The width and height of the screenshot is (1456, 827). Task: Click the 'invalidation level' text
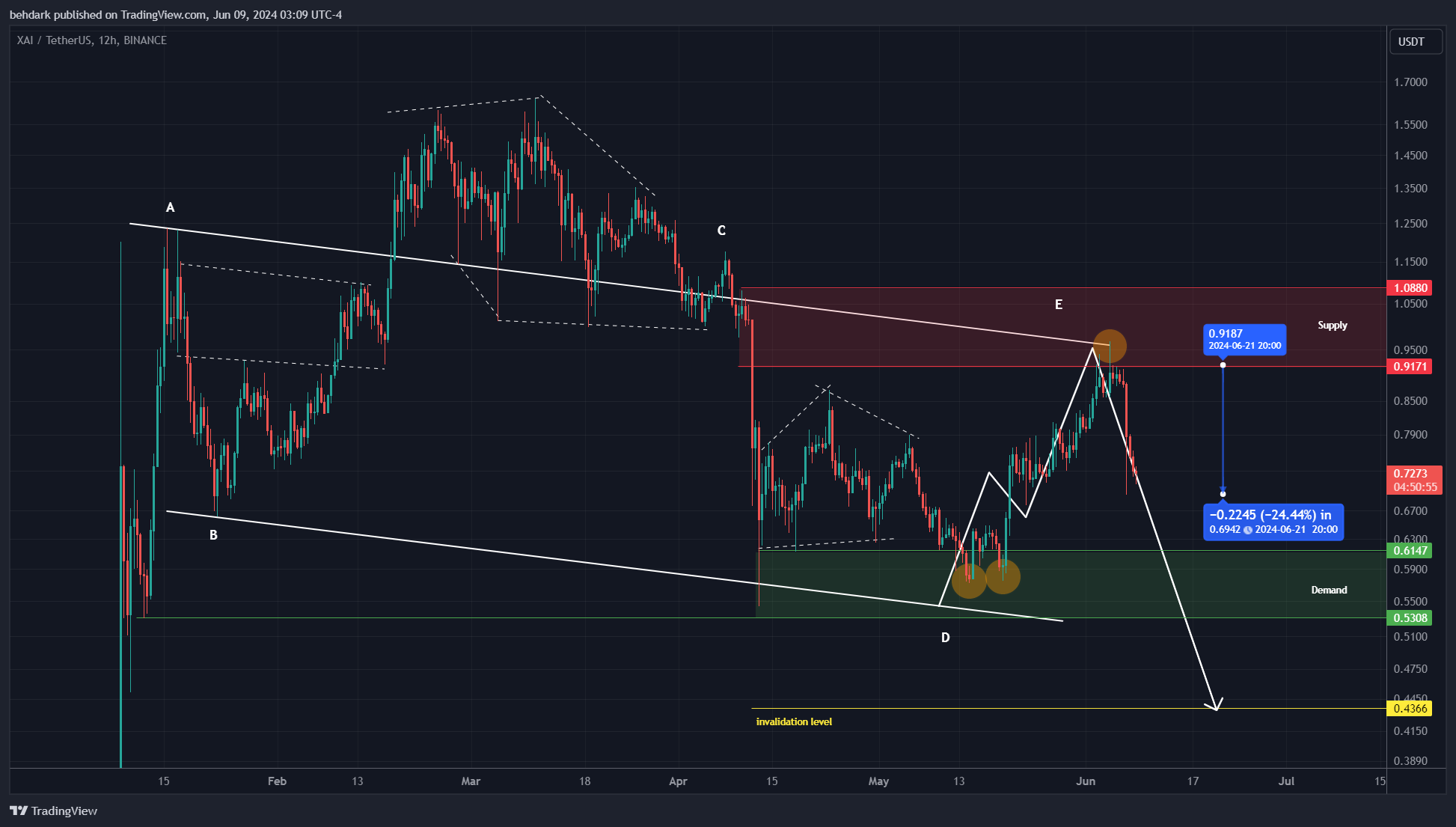(x=794, y=722)
